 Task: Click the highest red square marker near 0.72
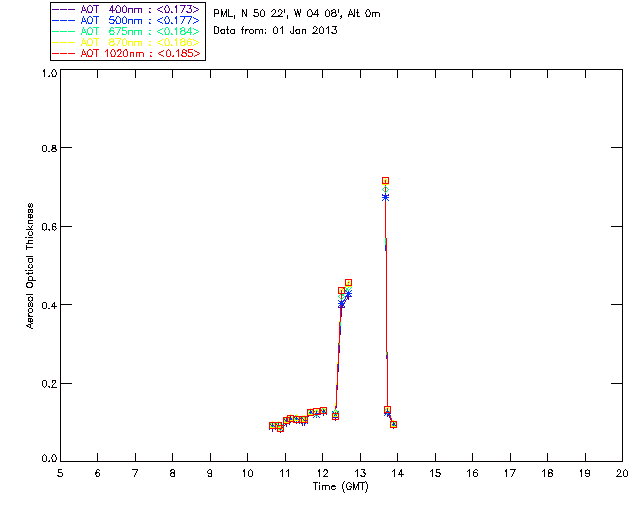385,180
